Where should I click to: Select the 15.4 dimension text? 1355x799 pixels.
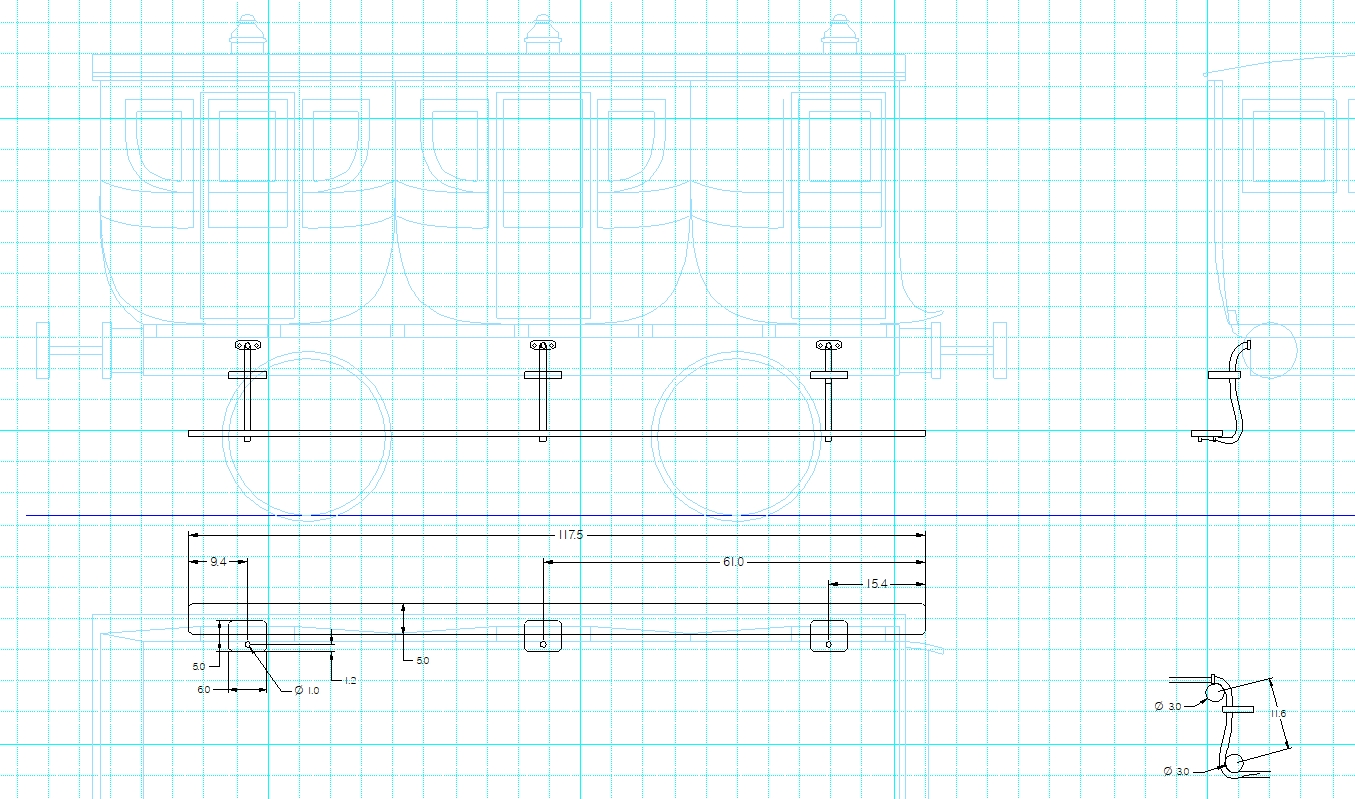[x=877, y=583]
